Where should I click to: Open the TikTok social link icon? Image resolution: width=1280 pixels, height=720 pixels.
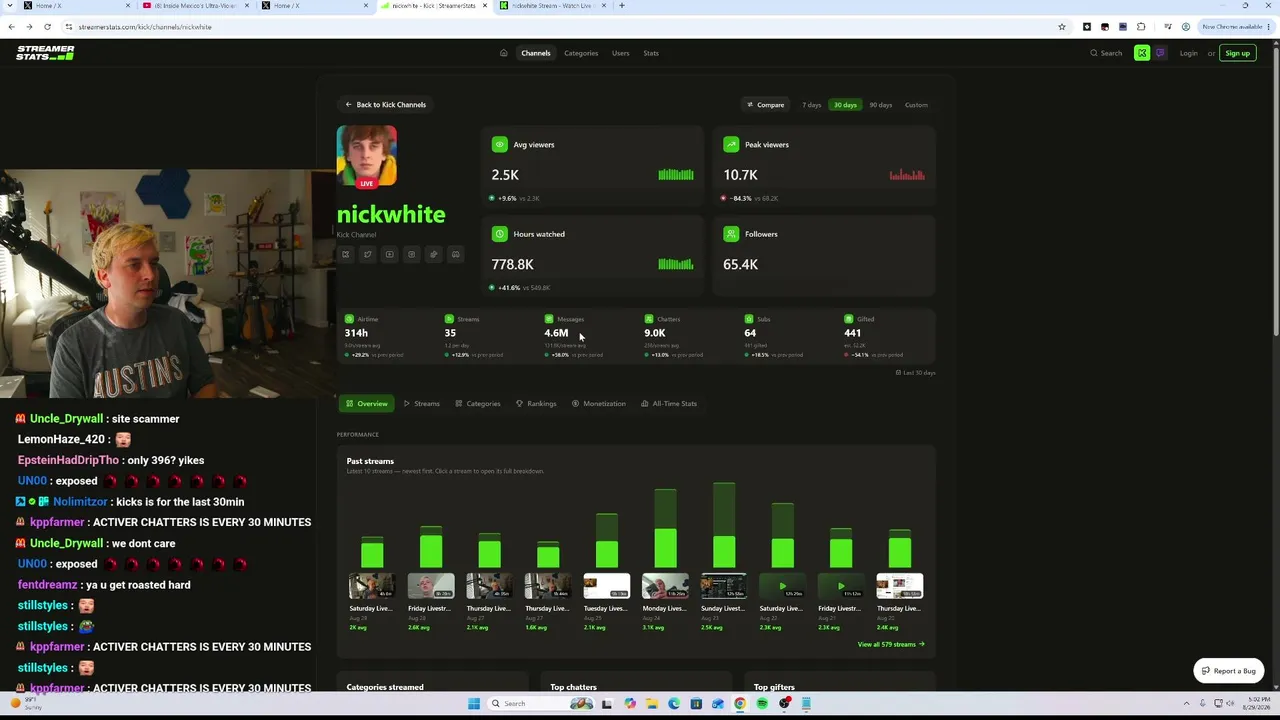point(433,254)
